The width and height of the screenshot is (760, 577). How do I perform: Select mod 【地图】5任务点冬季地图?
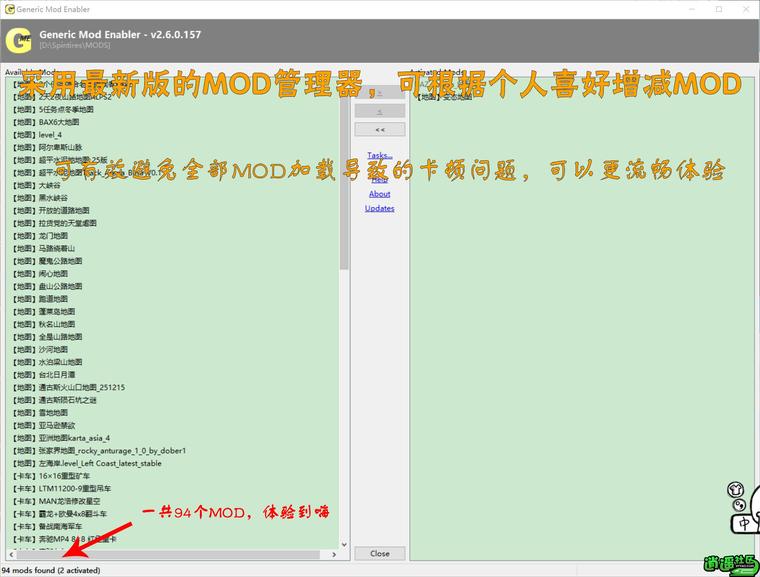(x=53, y=110)
